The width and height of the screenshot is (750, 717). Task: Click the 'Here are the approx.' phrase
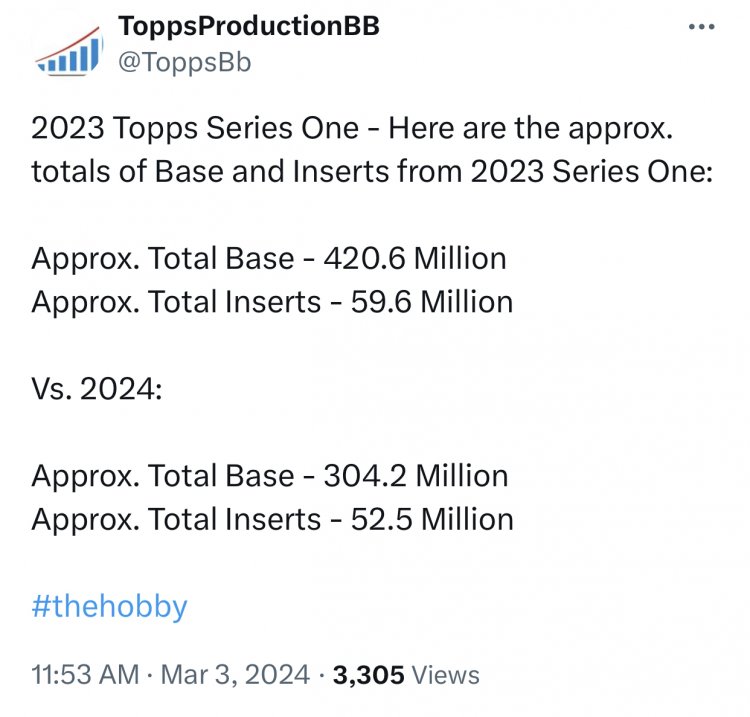tap(530, 129)
